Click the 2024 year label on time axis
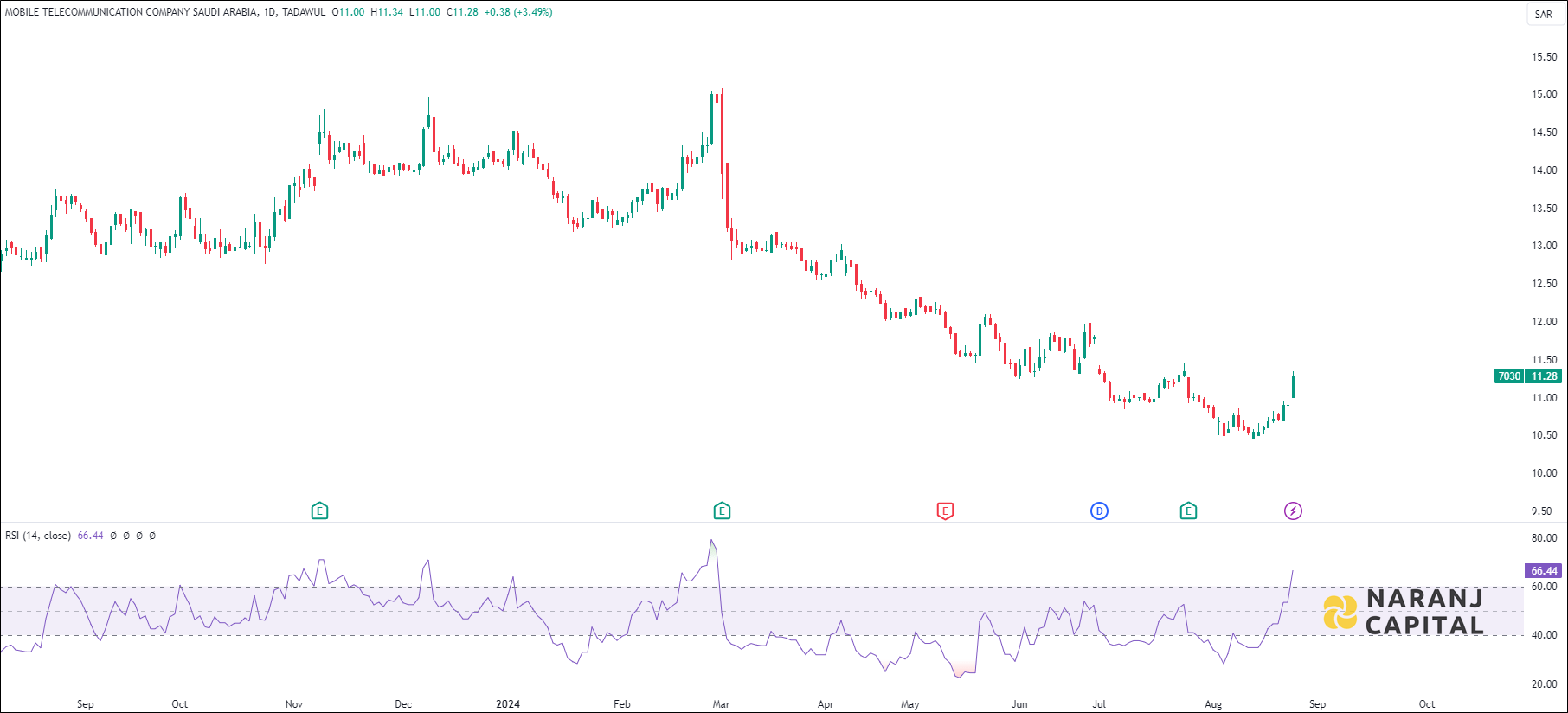The width and height of the screenshot is (1568, 713). tap(508, 704)
